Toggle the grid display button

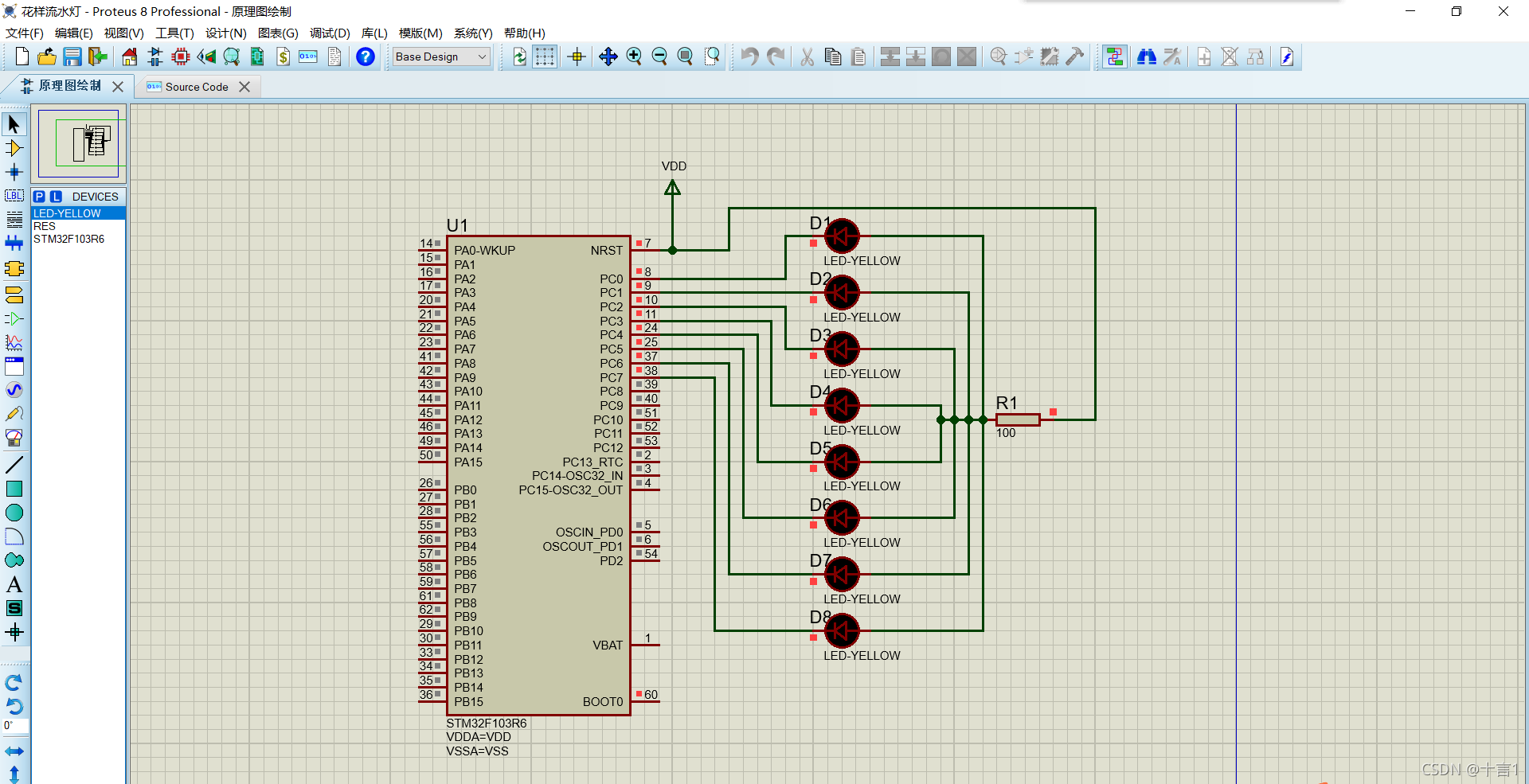coord(545,57)
